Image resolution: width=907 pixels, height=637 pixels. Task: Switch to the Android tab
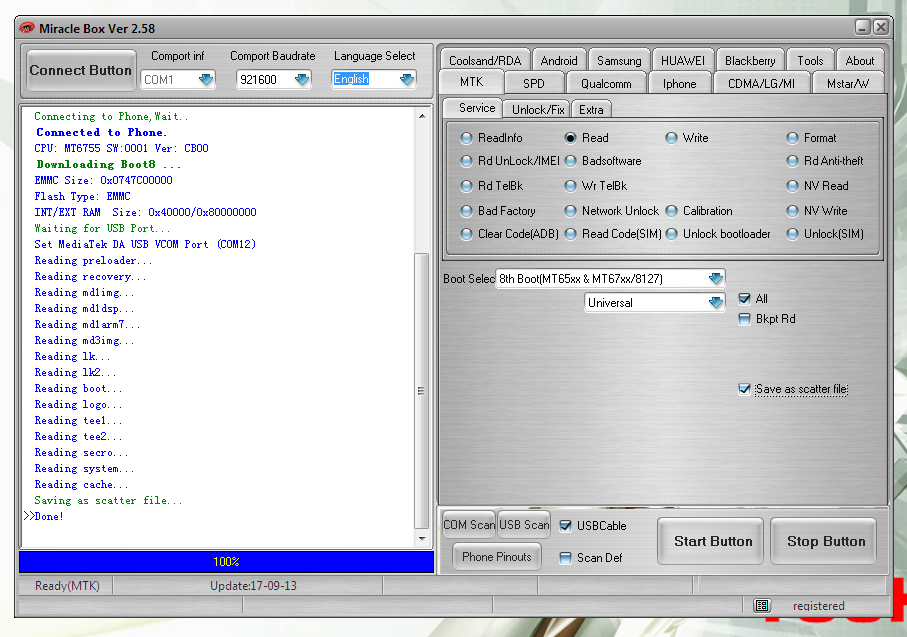(559, 60)
